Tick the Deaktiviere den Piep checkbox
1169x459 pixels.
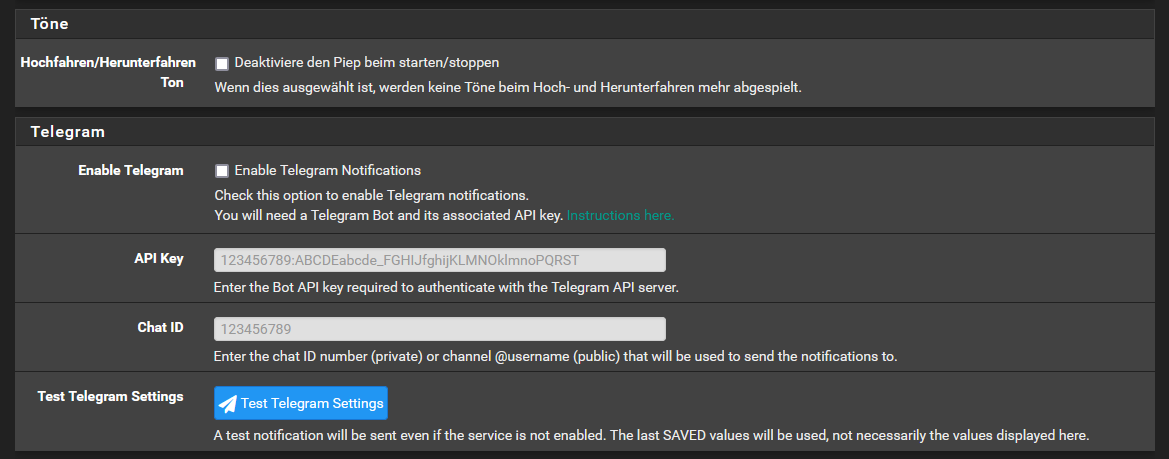click(221, 63)
